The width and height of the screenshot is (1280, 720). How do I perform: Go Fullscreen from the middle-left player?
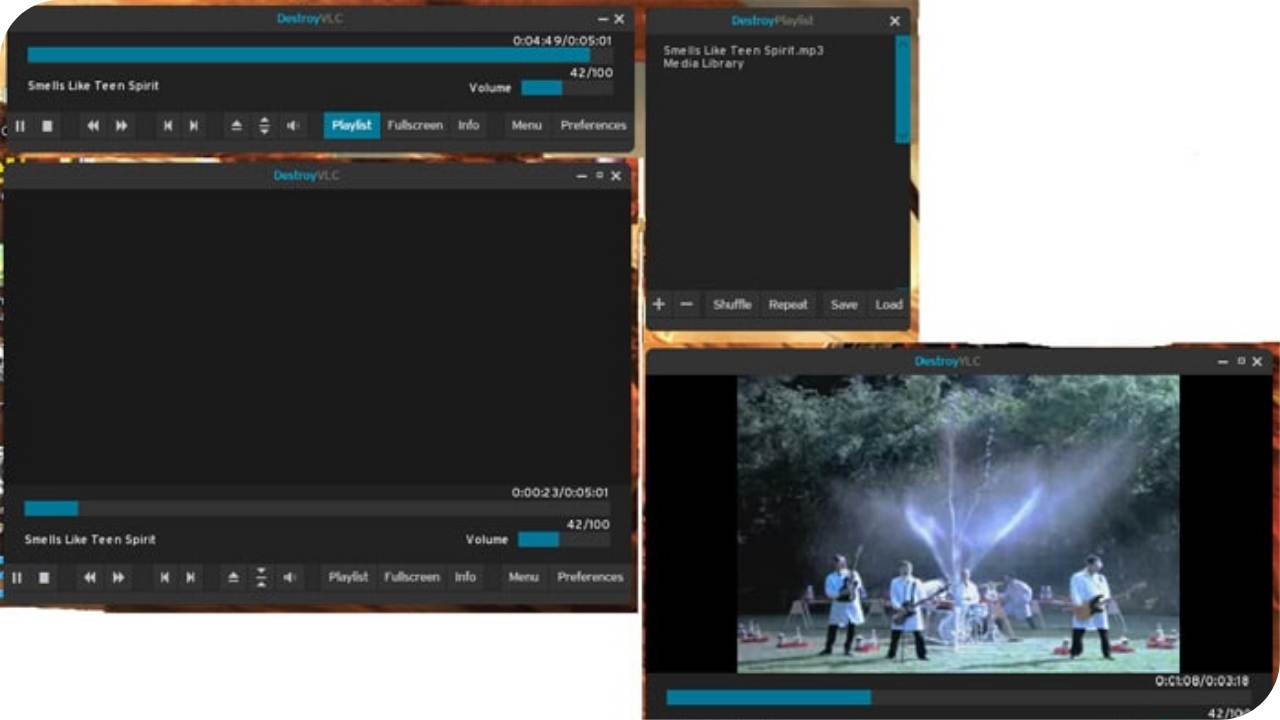point(412,577)
